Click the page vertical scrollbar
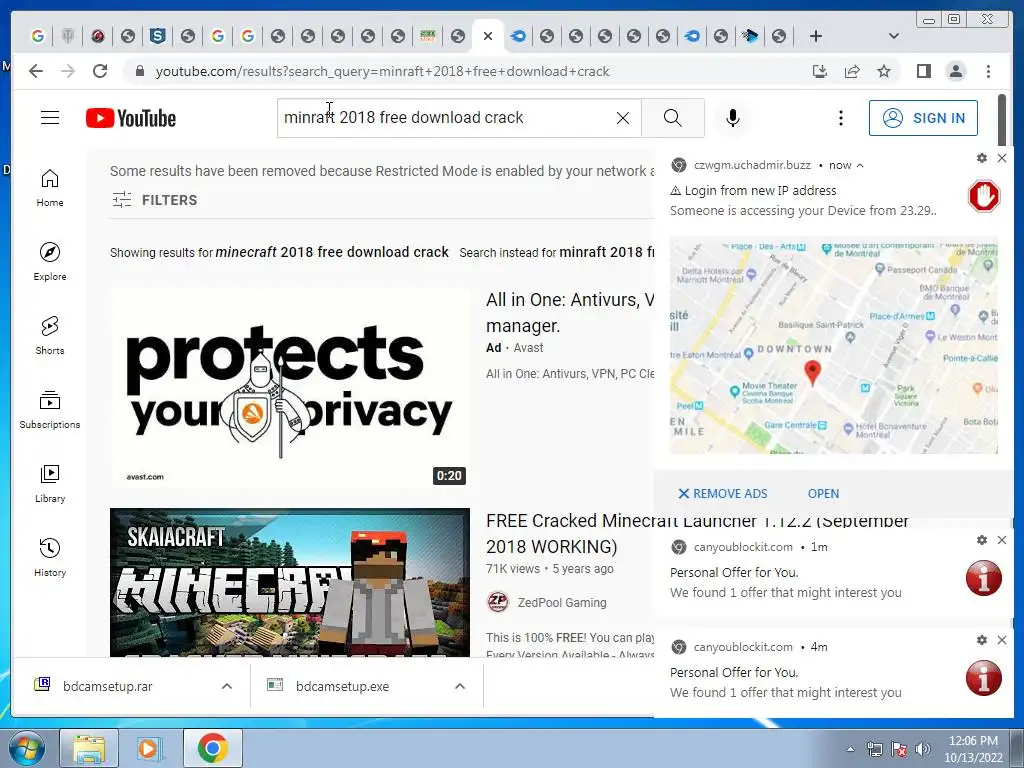Screen dimensions: 1024x768 pos(1002,120)
